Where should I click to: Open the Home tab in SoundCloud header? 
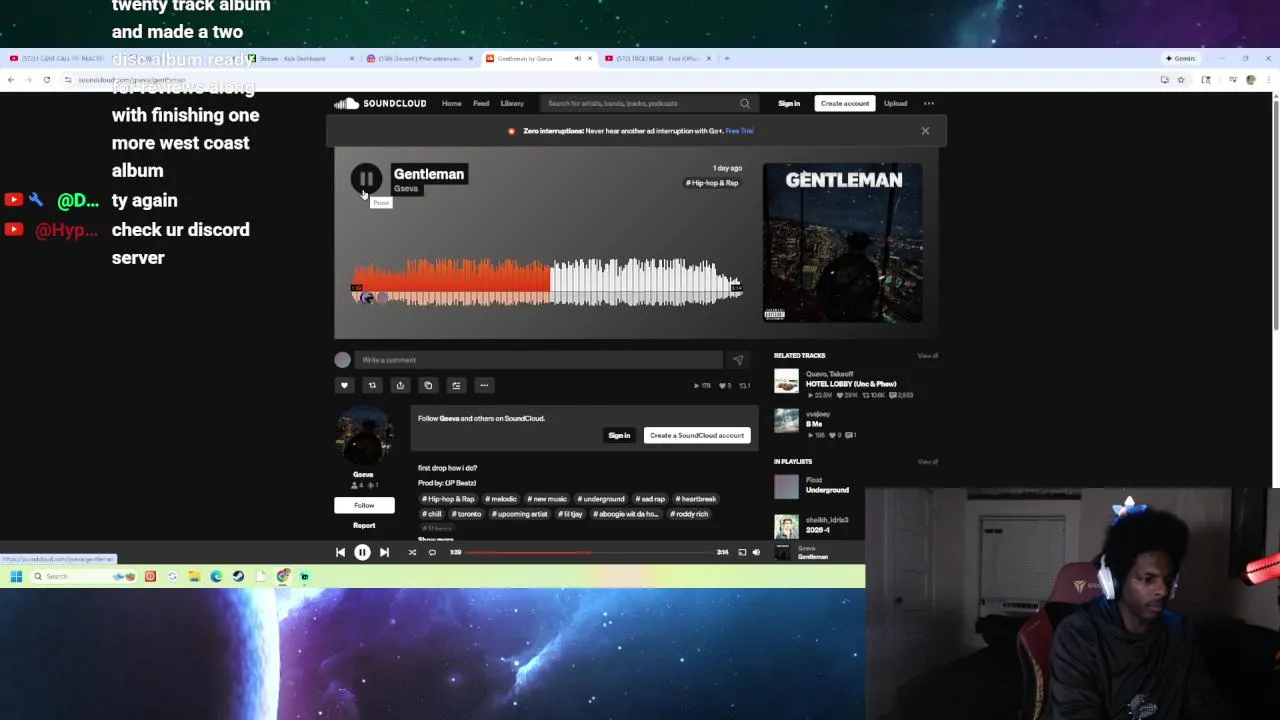coord(452,103)
